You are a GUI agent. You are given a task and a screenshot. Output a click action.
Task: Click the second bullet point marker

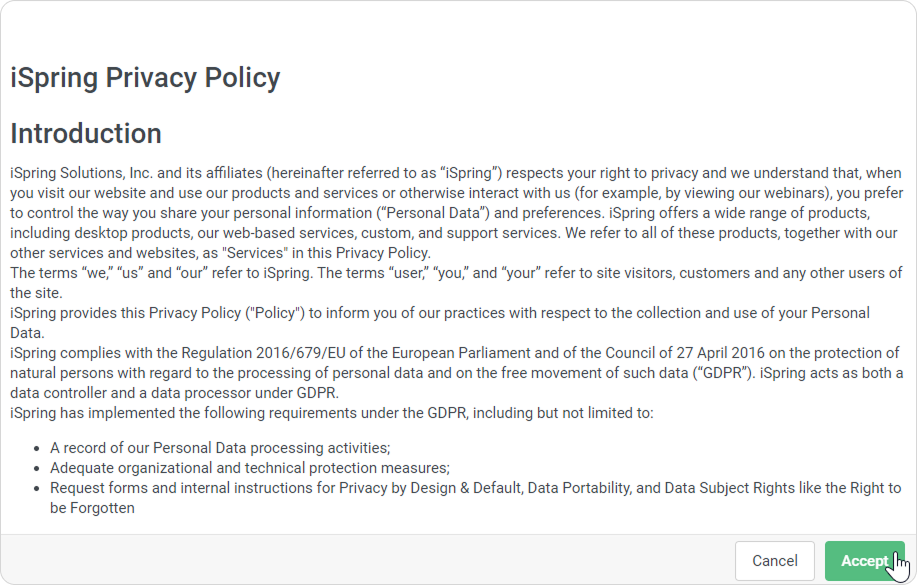tap(37, 468)
